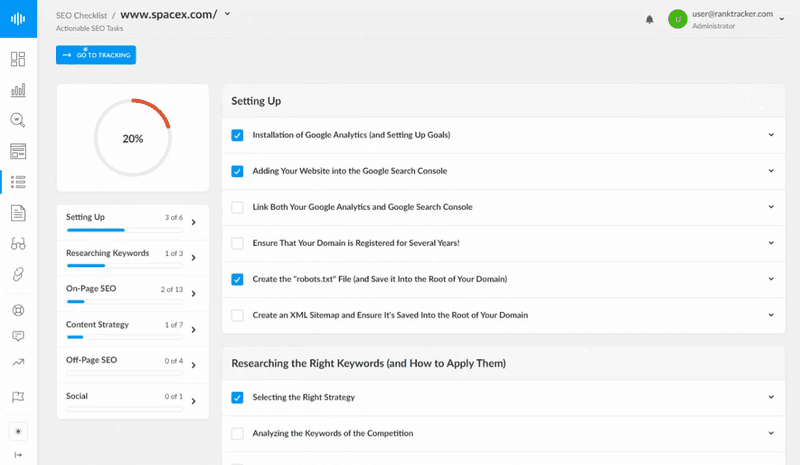Viewport: 800px width, 465px height.
Task: Open the bar chart rank tracker icon
Action: pyautogui.click(x=18, y=90)
